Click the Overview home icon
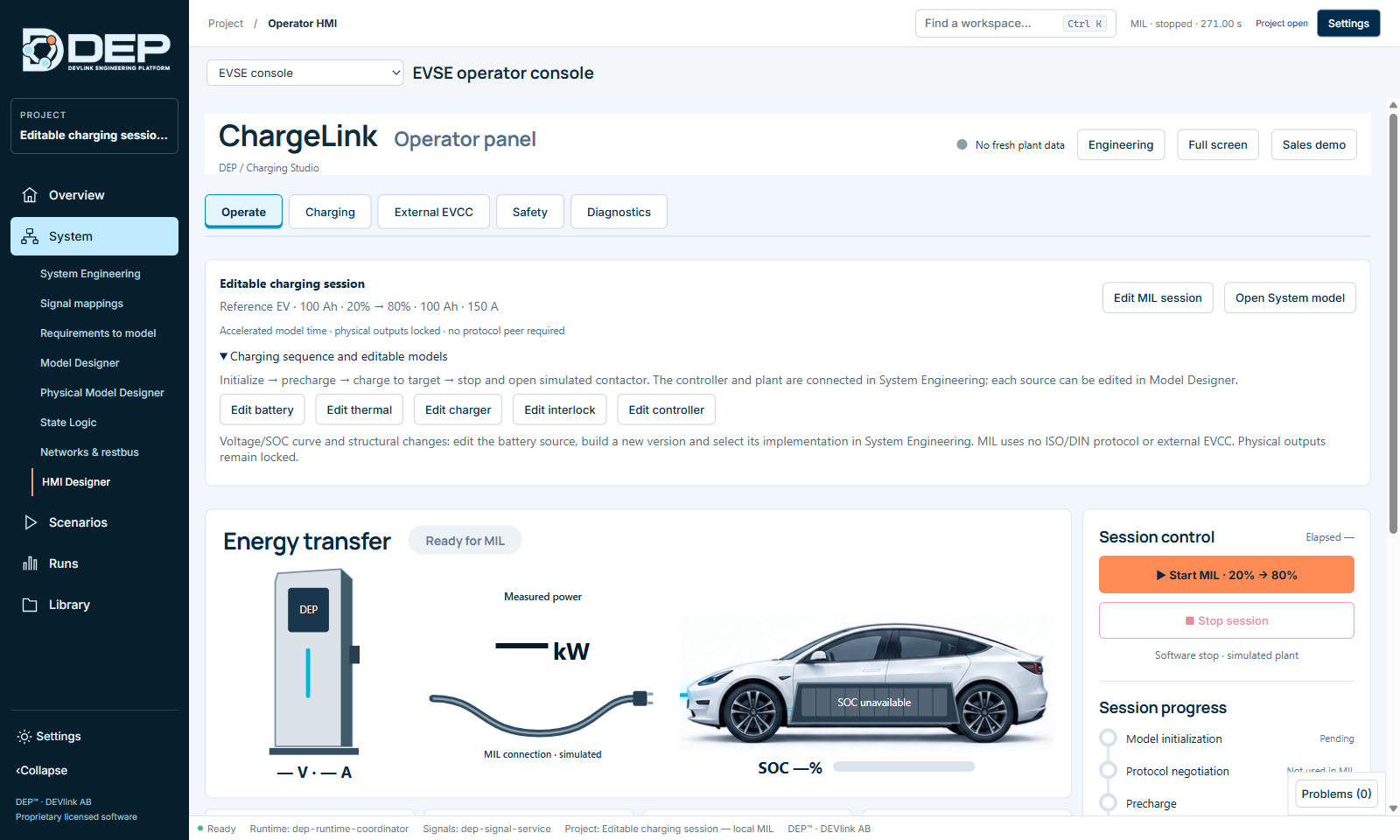Image resolution: width=1400 pixels, height=840 pixels. pyautogui.click(x=30, y=195)
